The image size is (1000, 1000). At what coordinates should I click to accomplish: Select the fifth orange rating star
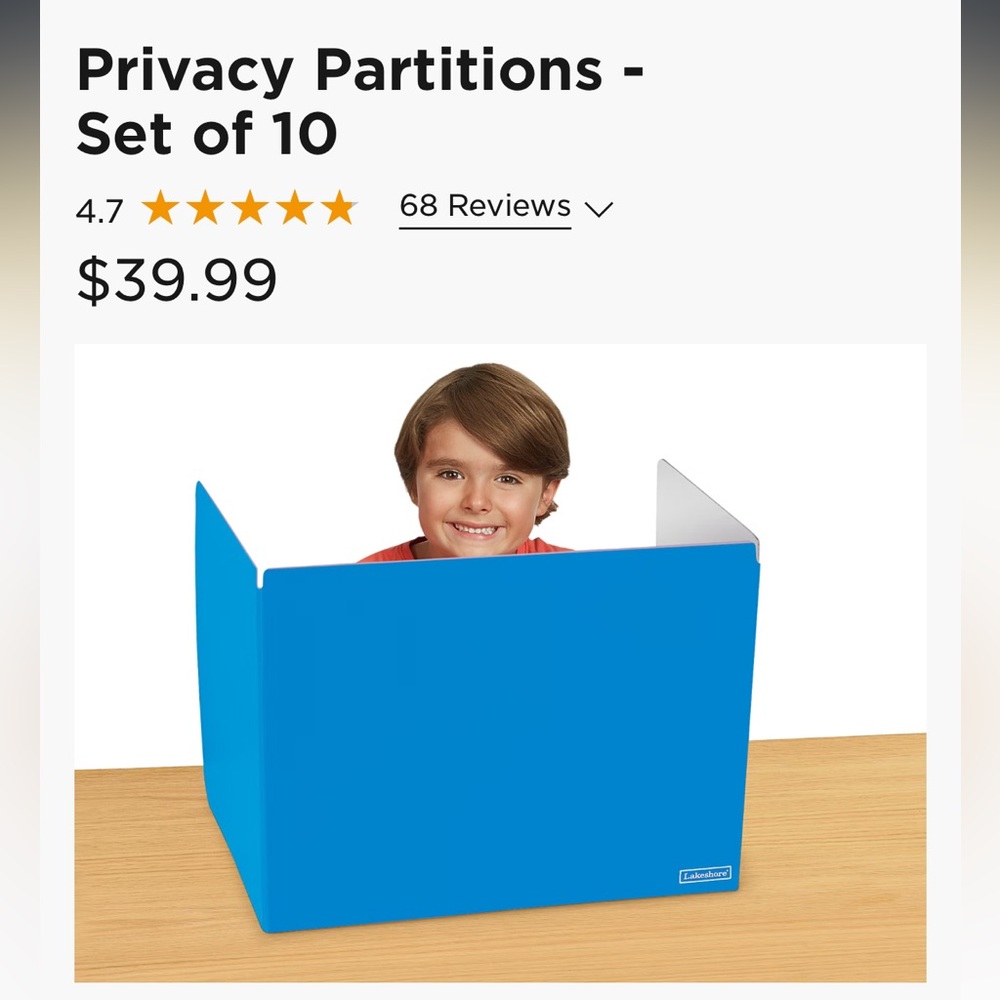tap(339, 208)
